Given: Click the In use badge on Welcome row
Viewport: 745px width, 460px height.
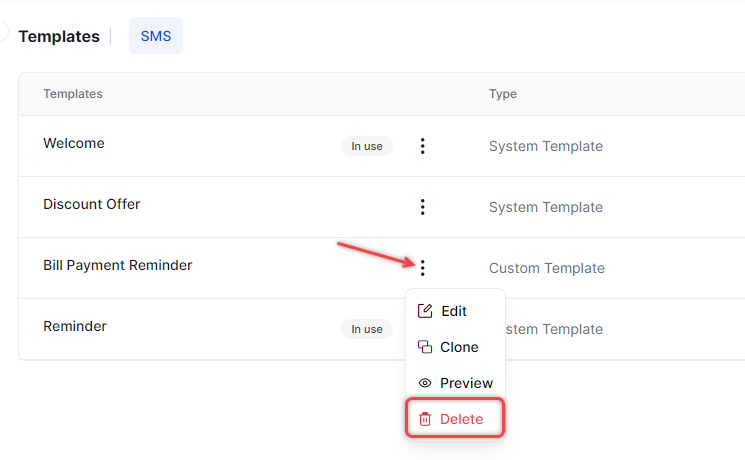Looking at the screenshot, I should pos(366,146).
